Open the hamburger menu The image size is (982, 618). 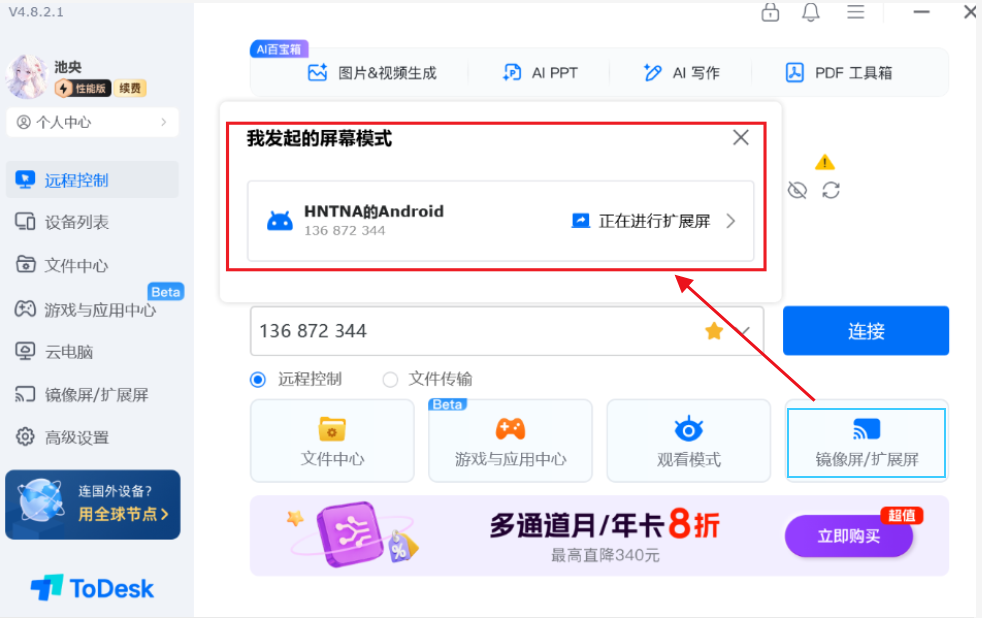pyautogui.click(x=857, y=13)
